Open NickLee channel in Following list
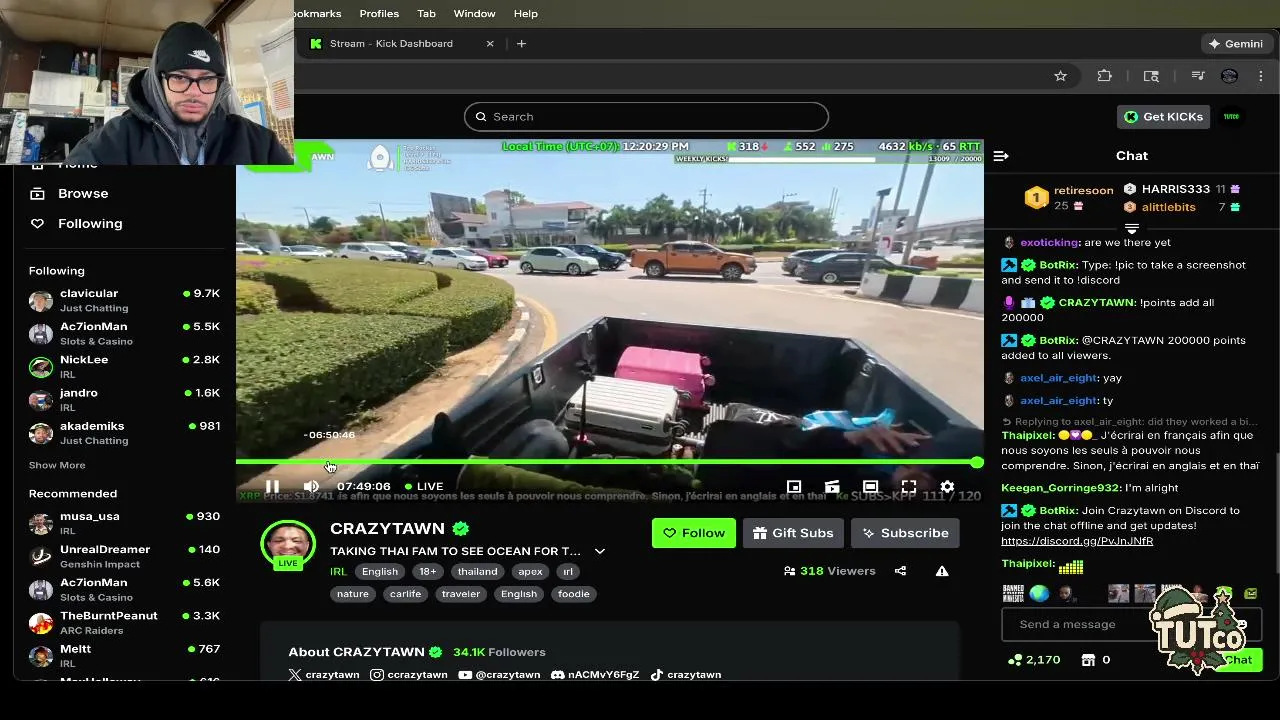This screenshot has height=720, width=1280. click(124, 366)
